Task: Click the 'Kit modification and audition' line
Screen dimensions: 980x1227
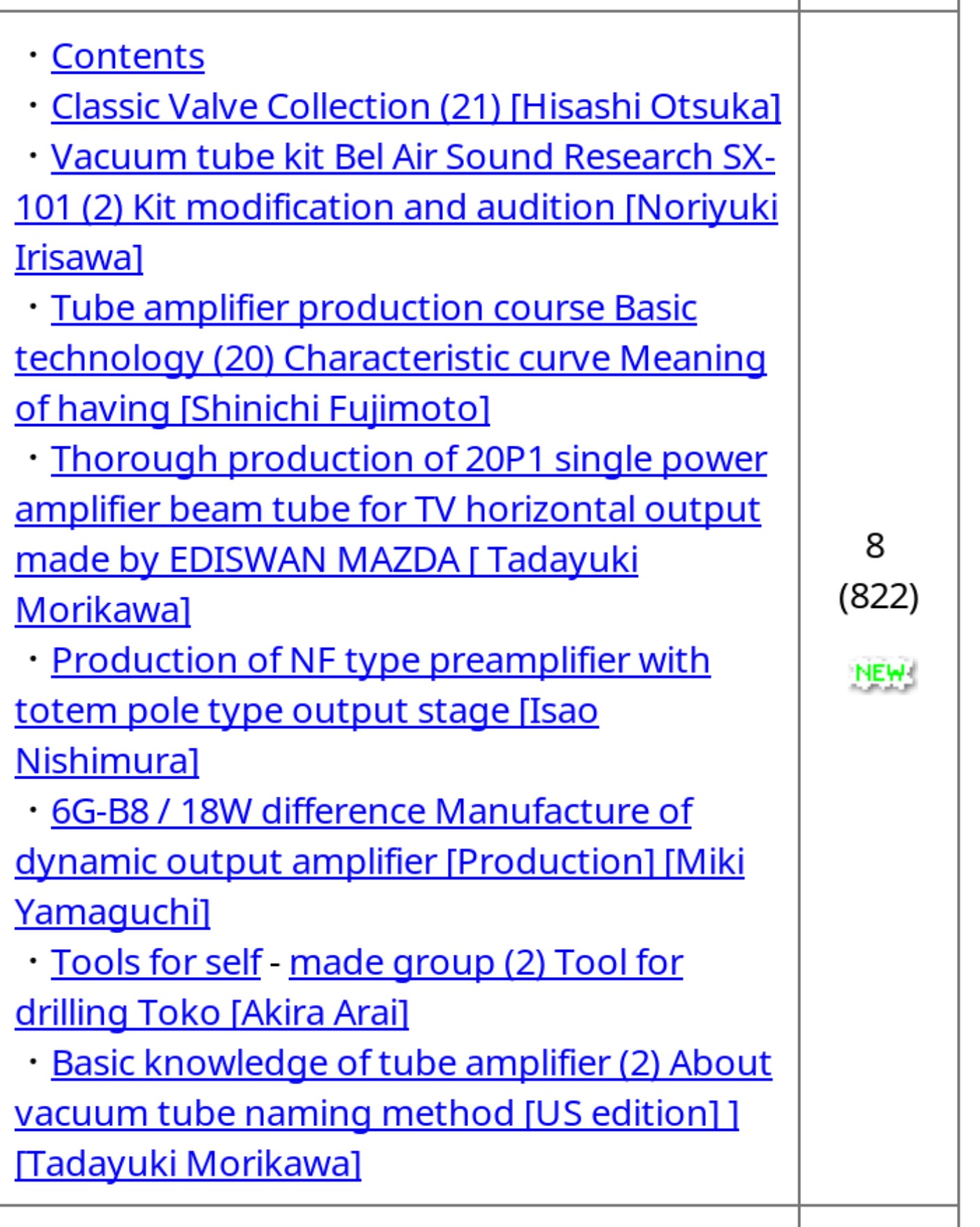Action: point(396,208)
